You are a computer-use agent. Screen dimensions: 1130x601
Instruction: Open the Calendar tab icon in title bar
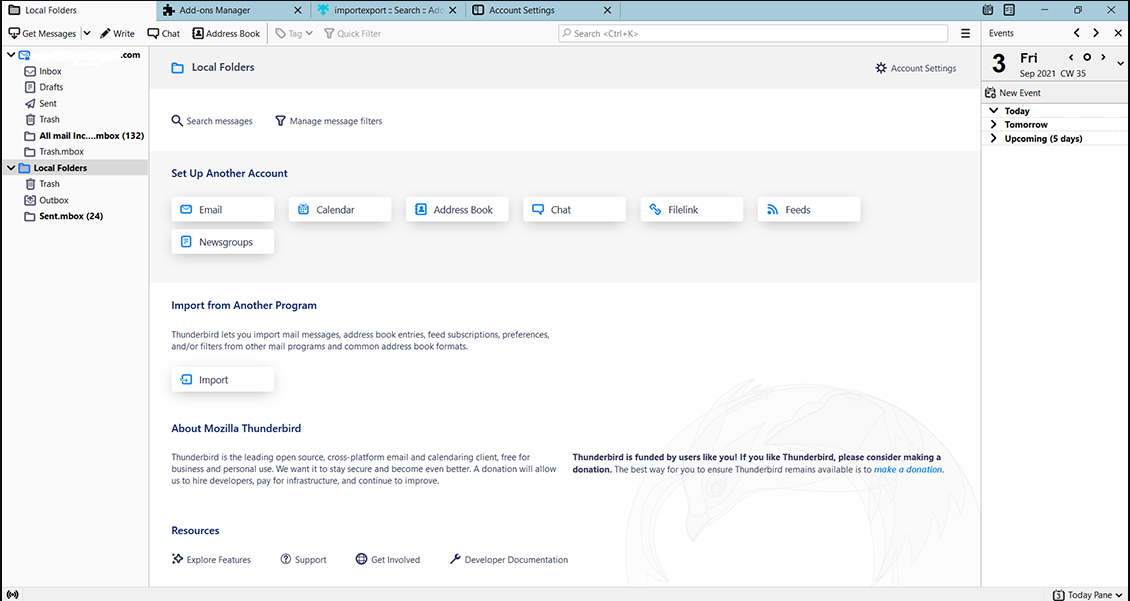click(988, 10)
